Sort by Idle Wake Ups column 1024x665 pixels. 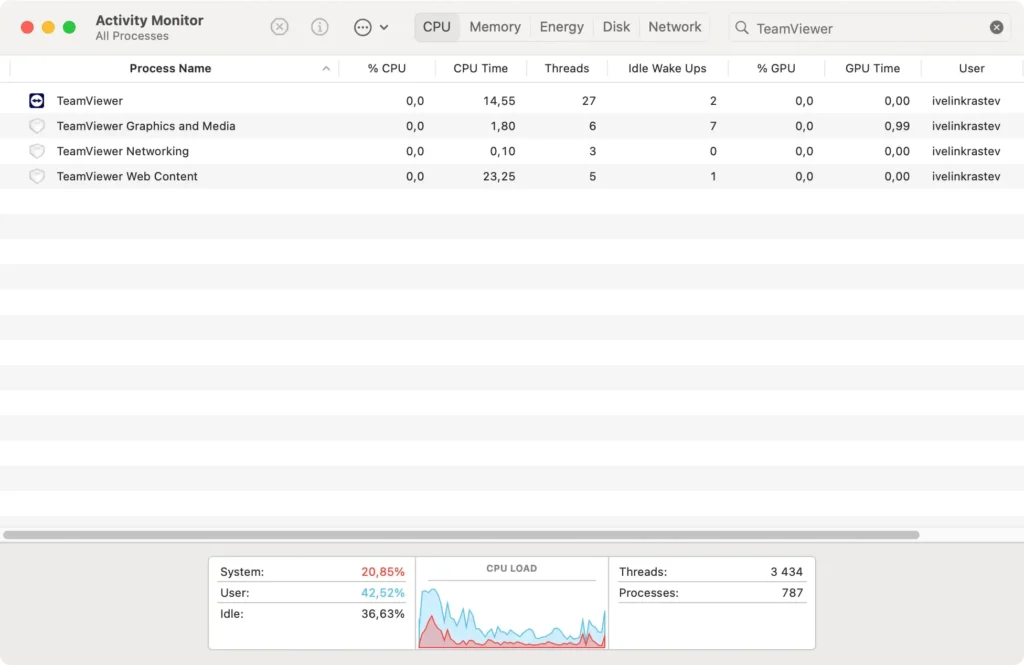[x=667, y=69]
